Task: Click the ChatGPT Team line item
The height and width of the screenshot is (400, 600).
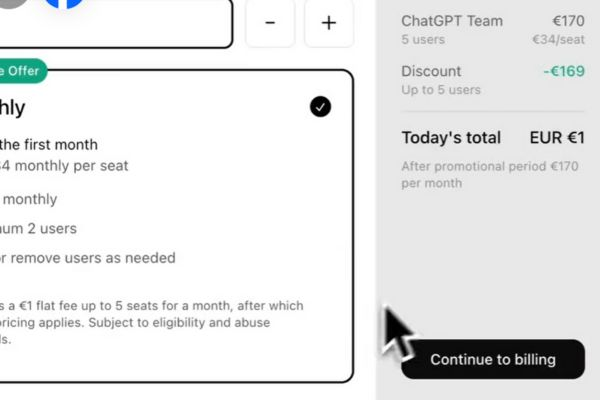Action: click(493, 29)
